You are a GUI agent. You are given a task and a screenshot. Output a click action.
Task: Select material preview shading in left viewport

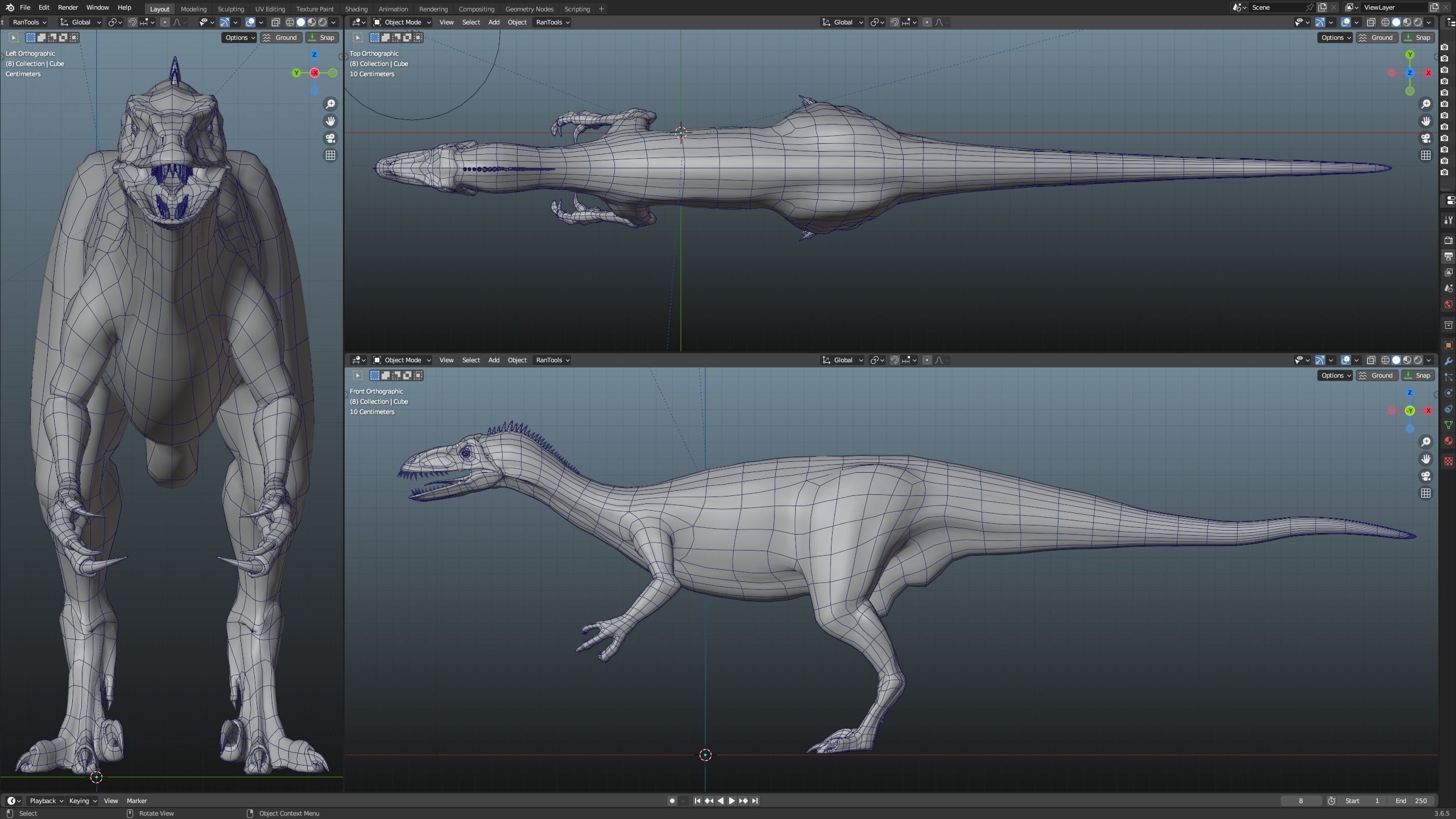coord(312,22)
